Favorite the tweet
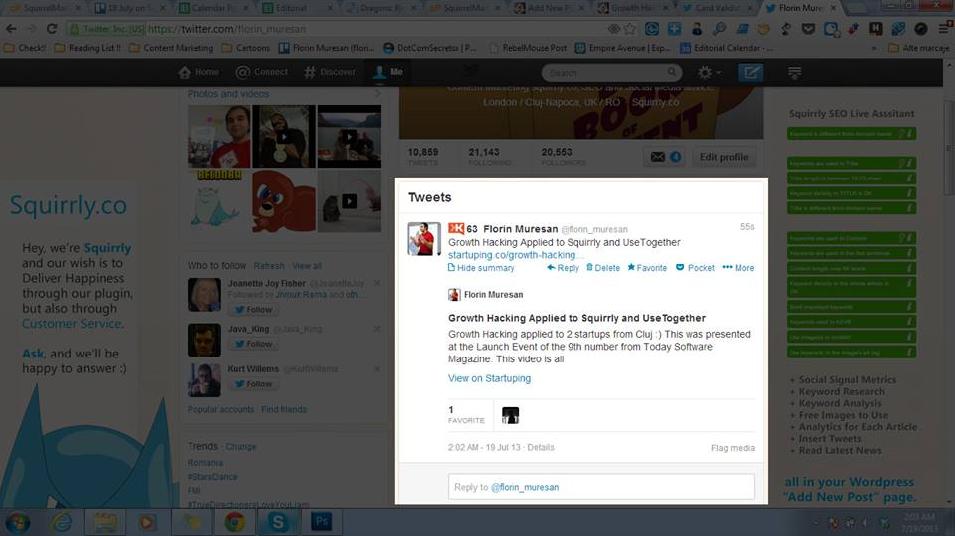 point(647,268)
